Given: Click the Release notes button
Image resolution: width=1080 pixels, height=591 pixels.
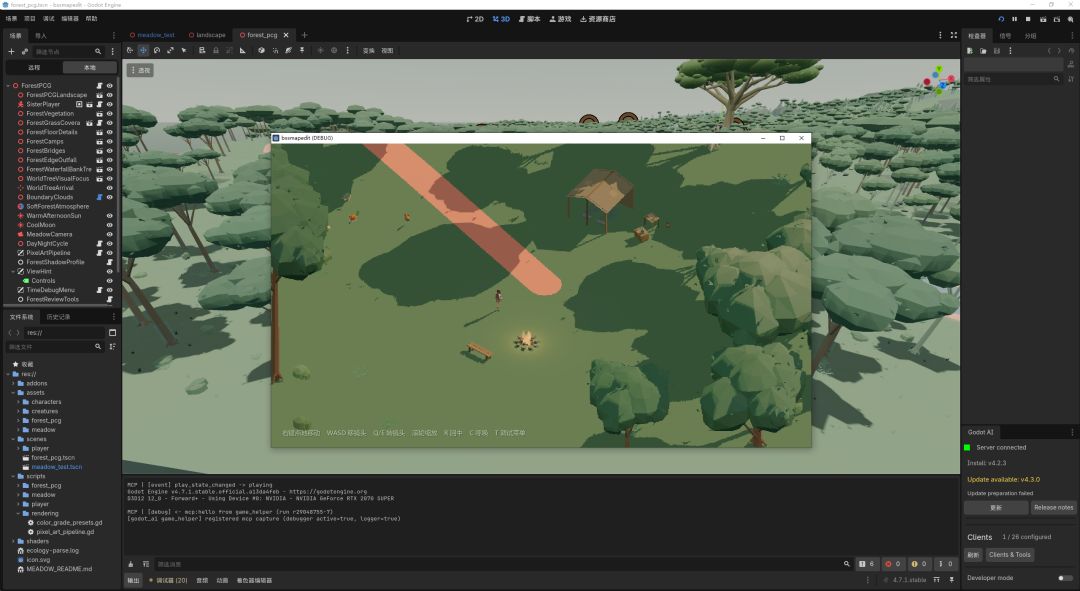Looking at the screenshot, I should (1053, 508).
